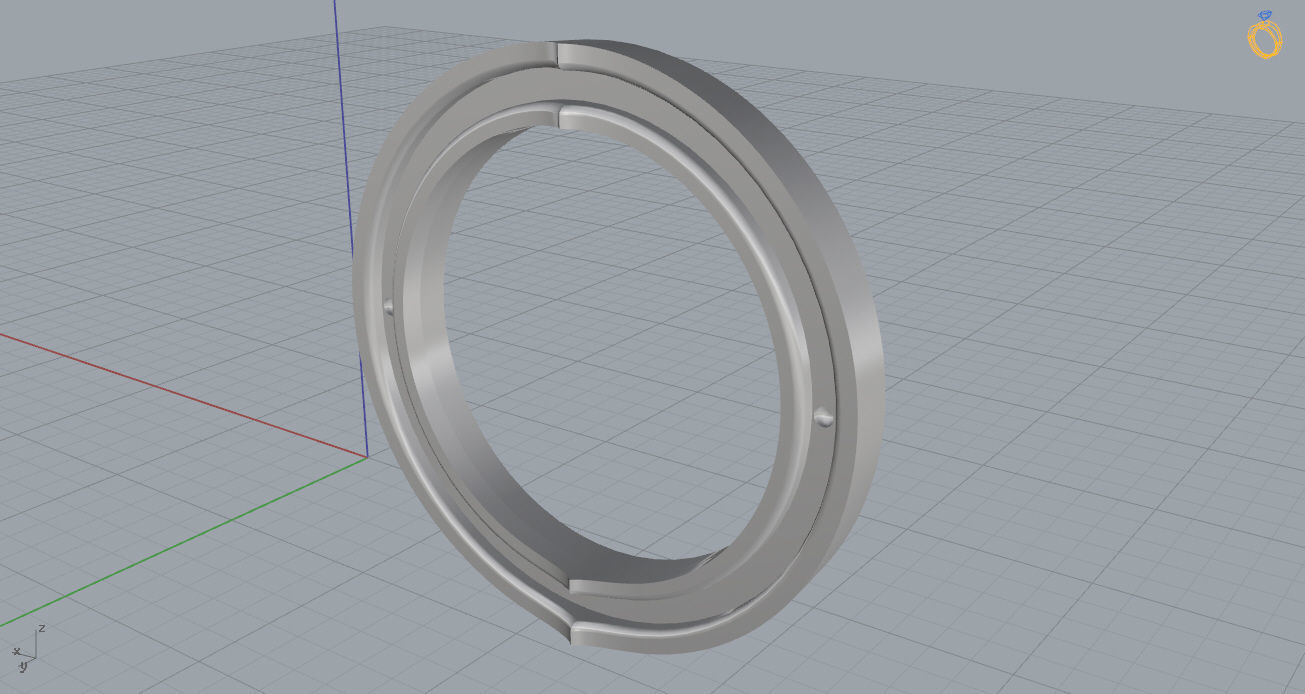Click the gold ring with gem icon
The height and width of the screenshot is (694, 1305).
coord(1265,36)
